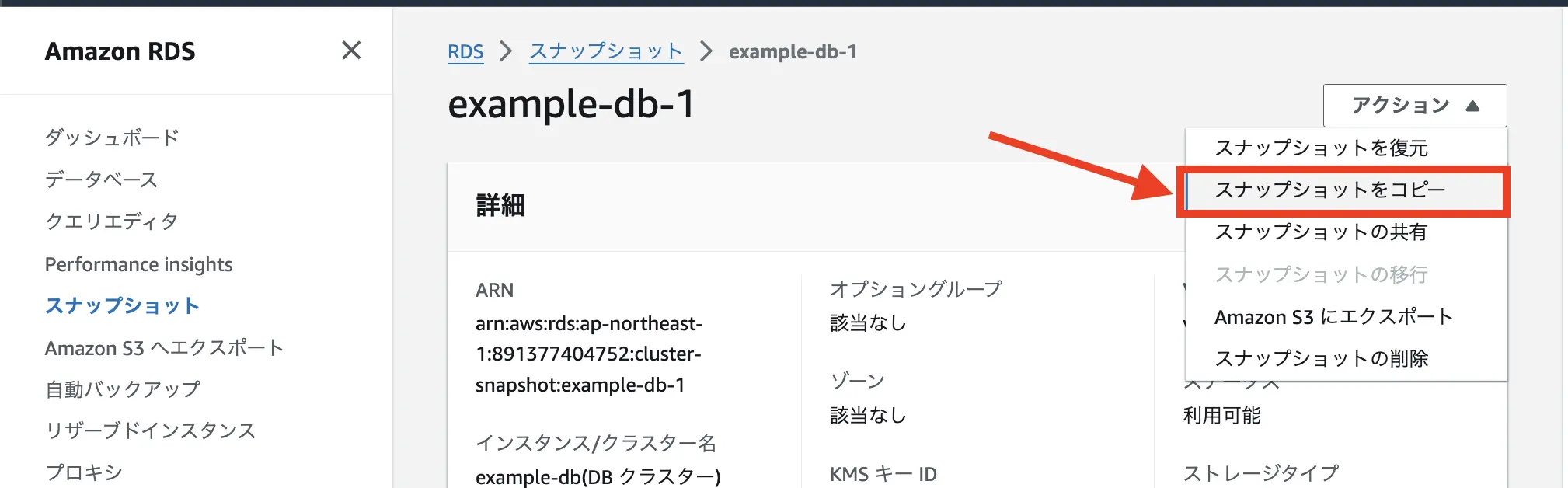Click the ストレージタイプ label
This screenshot has width=1568, height=488.
pos(1261,473)
